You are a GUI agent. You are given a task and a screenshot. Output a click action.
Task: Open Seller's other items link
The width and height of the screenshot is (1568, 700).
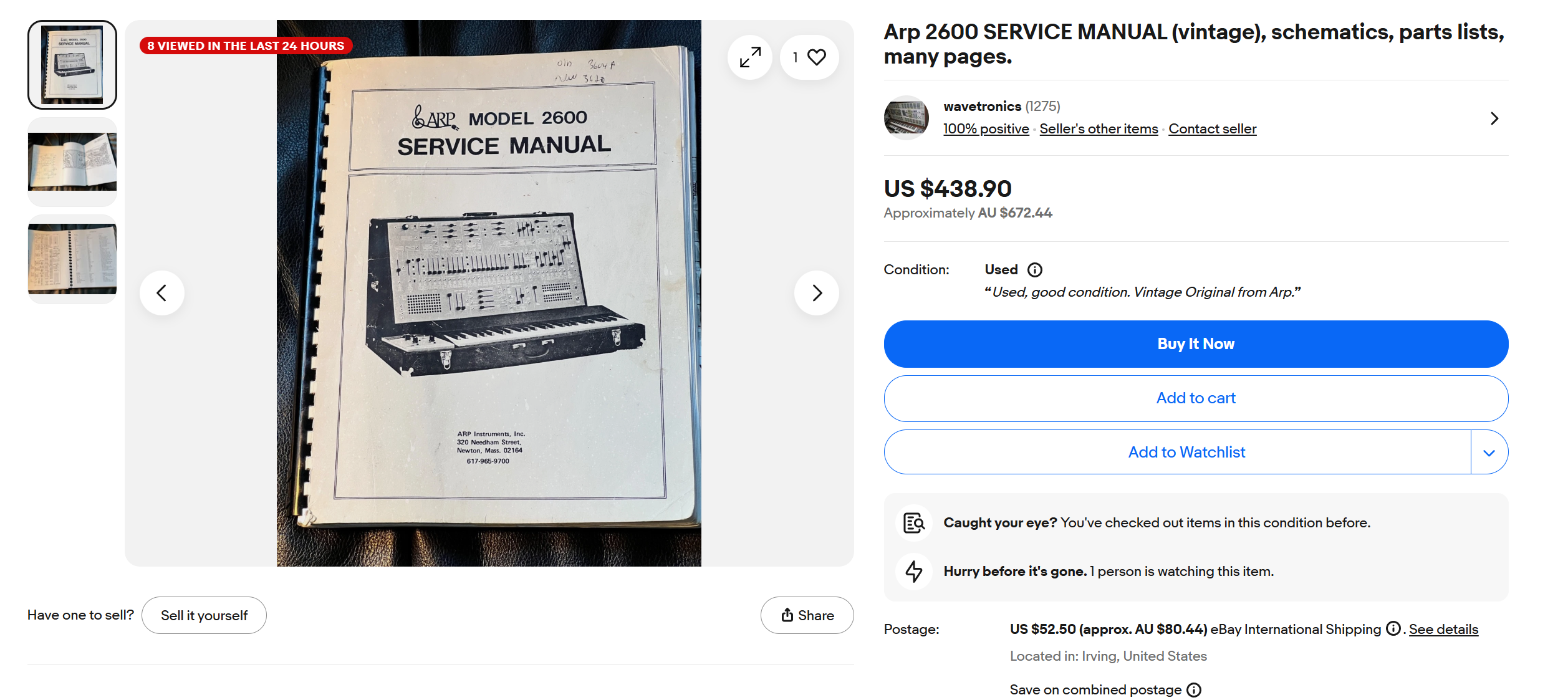click(x=1099, y=129)
